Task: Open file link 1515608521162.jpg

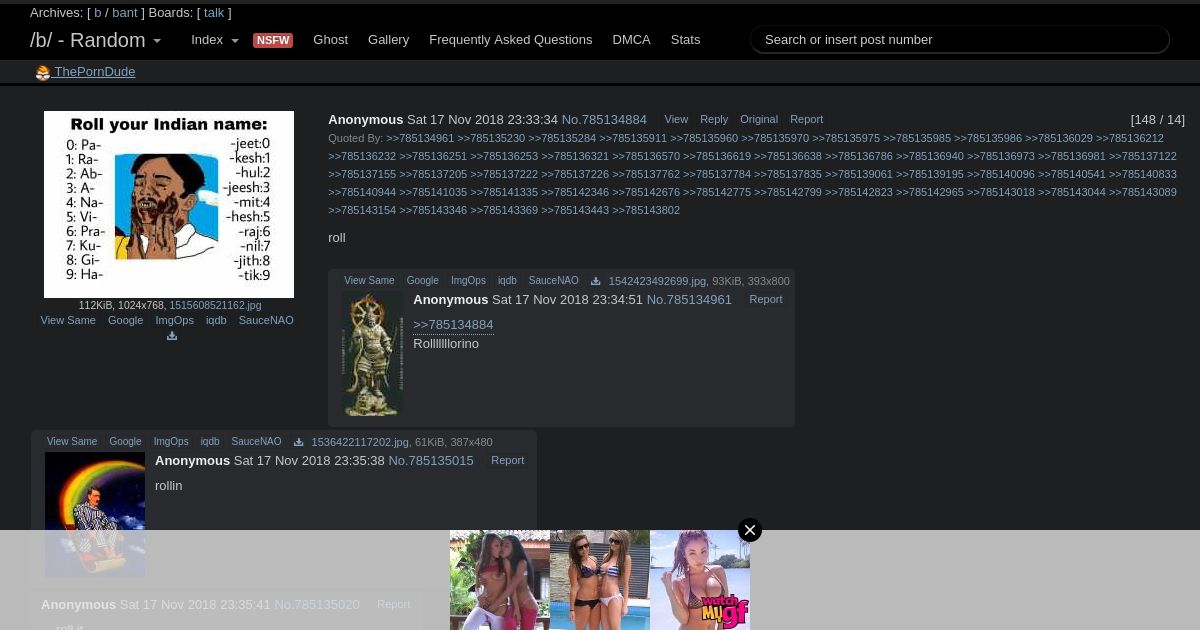Action: pyautogui.click(x=215, y=306)
